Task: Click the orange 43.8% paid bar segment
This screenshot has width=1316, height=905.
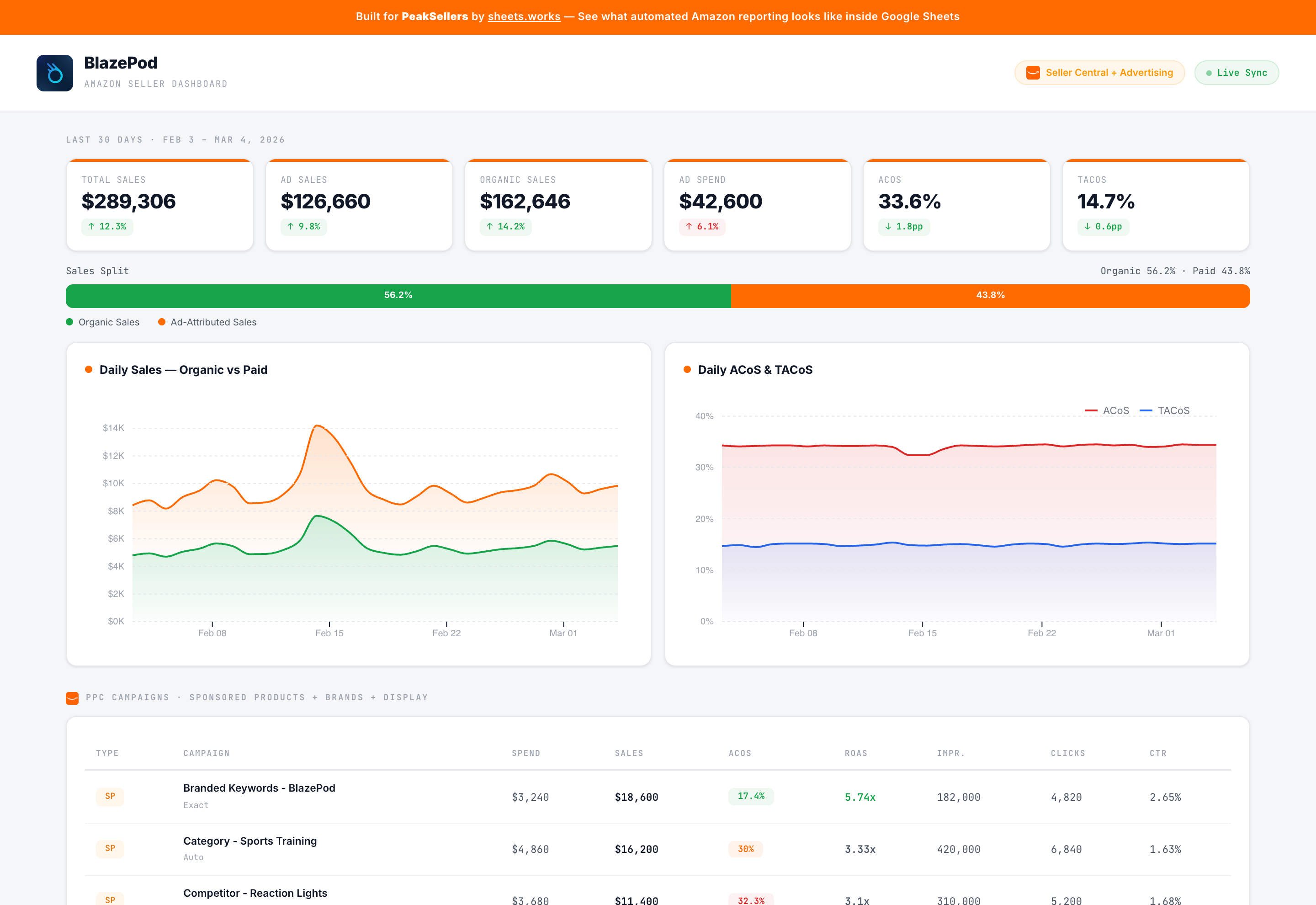Action: pos(990,296)
